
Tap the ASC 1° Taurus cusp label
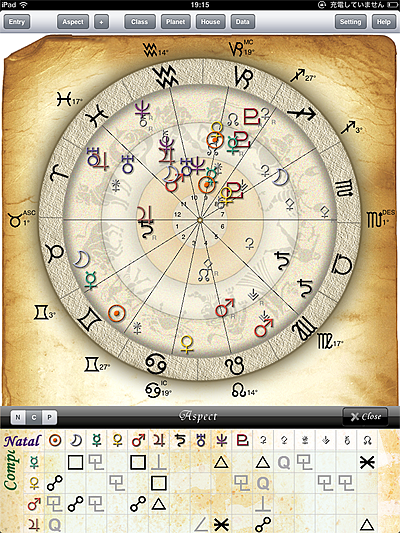22,219
